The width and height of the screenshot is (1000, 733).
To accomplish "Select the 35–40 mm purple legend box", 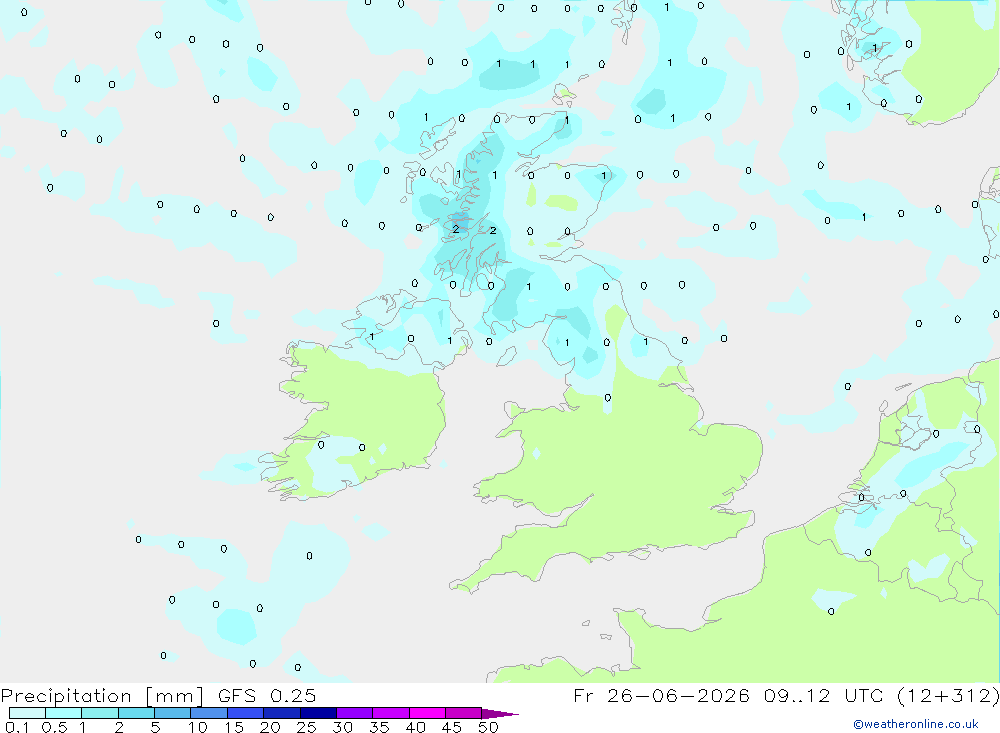I will click(391, 713).
